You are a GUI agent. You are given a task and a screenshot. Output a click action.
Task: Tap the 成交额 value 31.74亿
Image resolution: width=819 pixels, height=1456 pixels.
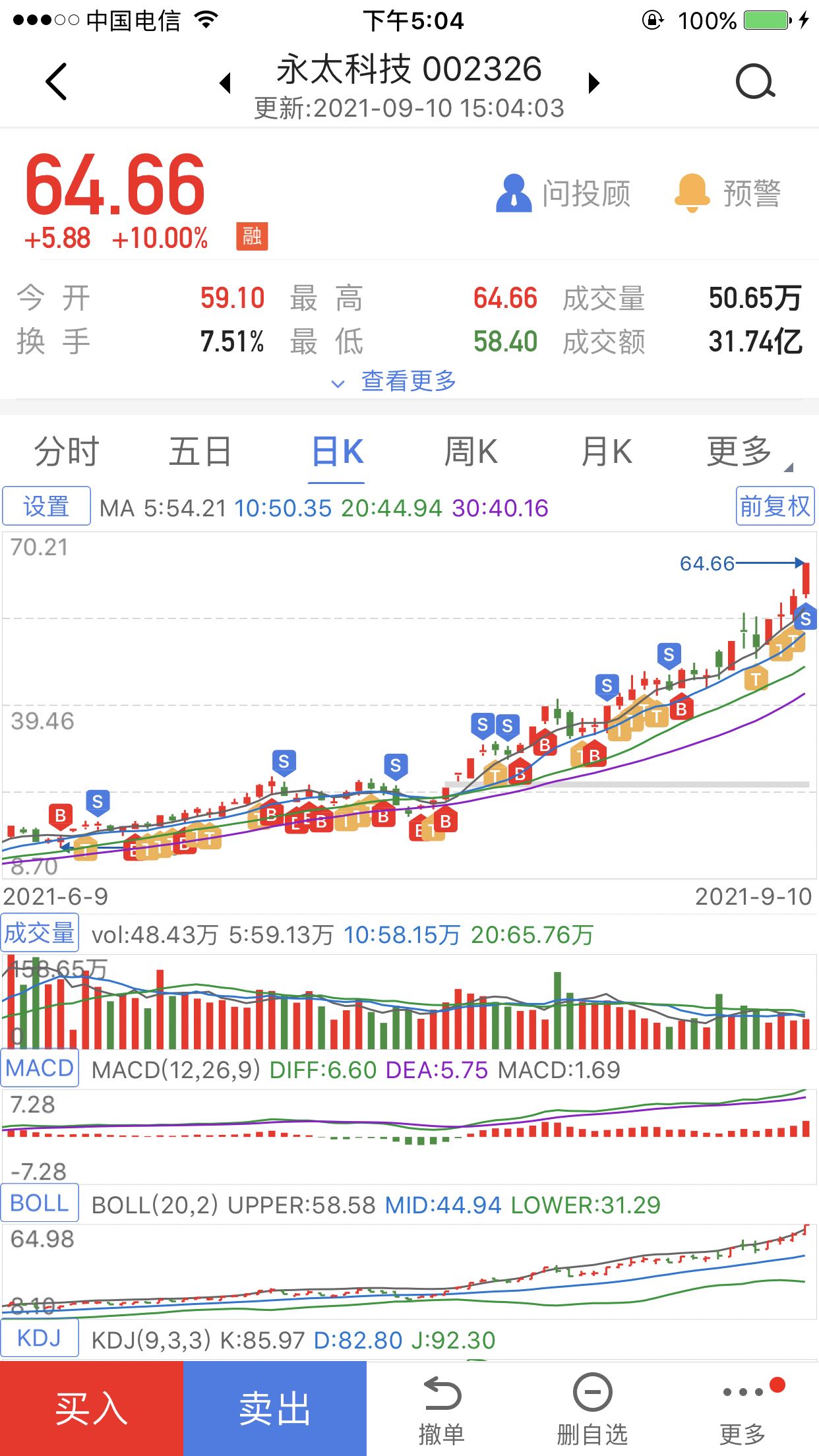[x=755, y=342]
